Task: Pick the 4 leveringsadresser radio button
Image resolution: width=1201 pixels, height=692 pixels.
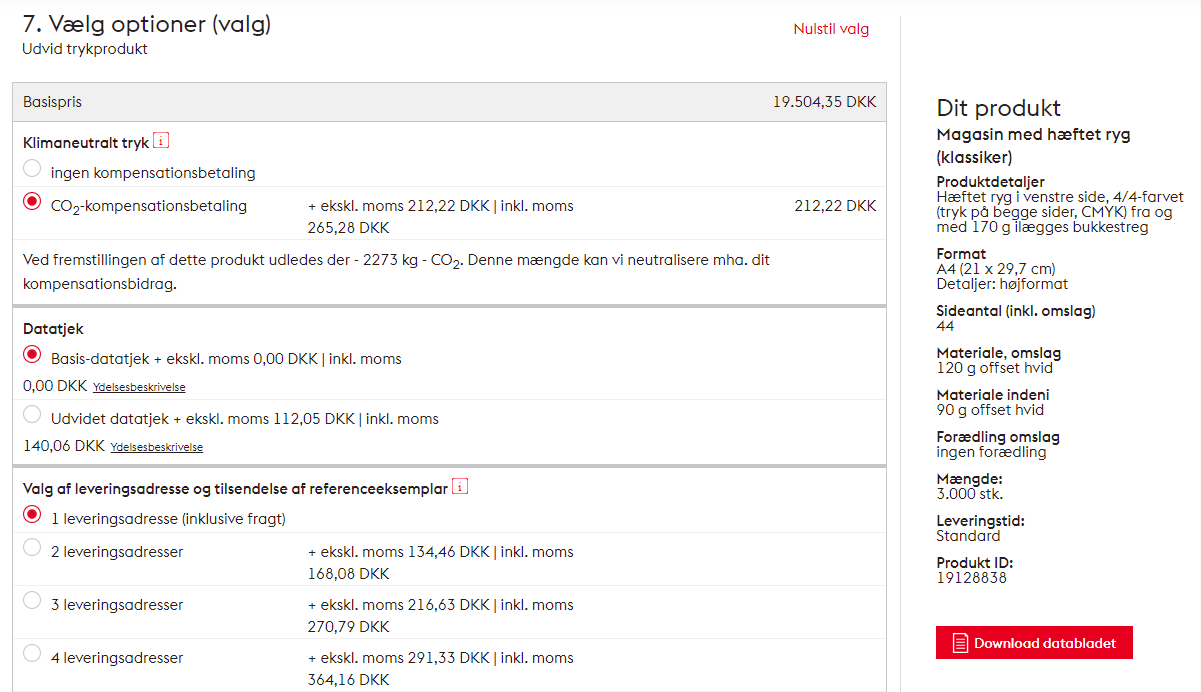Action: [33, 654]
